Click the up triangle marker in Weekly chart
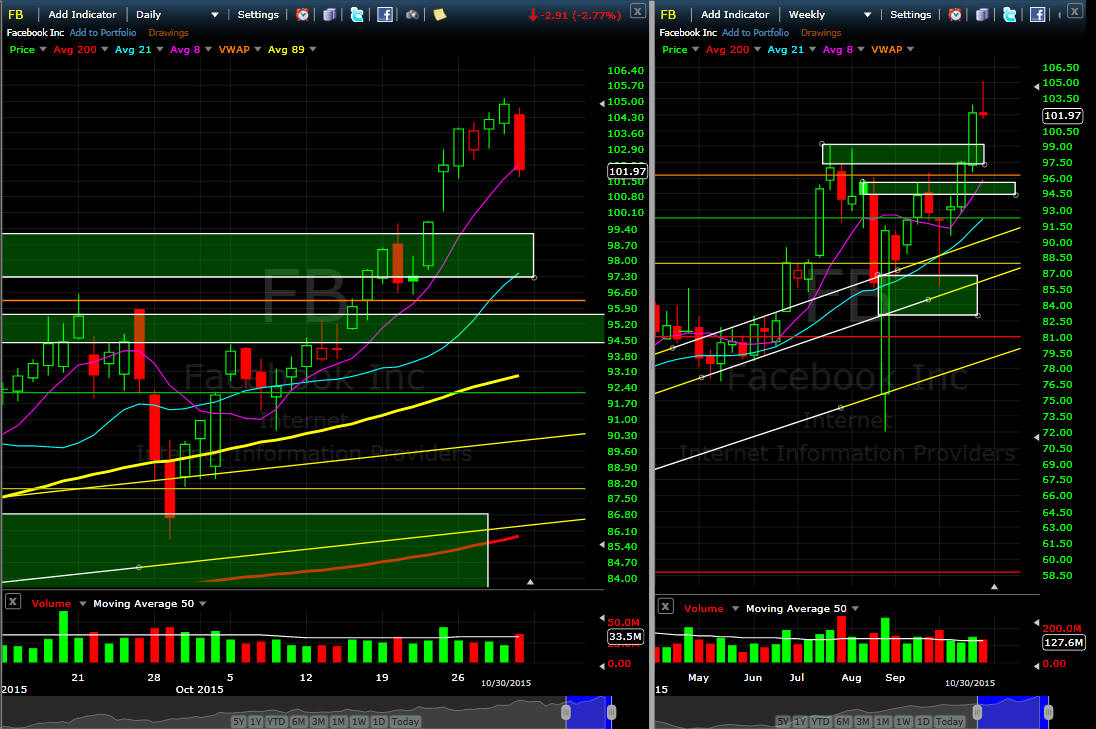Image resolution: width=1096 pixels, height=729 pixels. (994, 586)
